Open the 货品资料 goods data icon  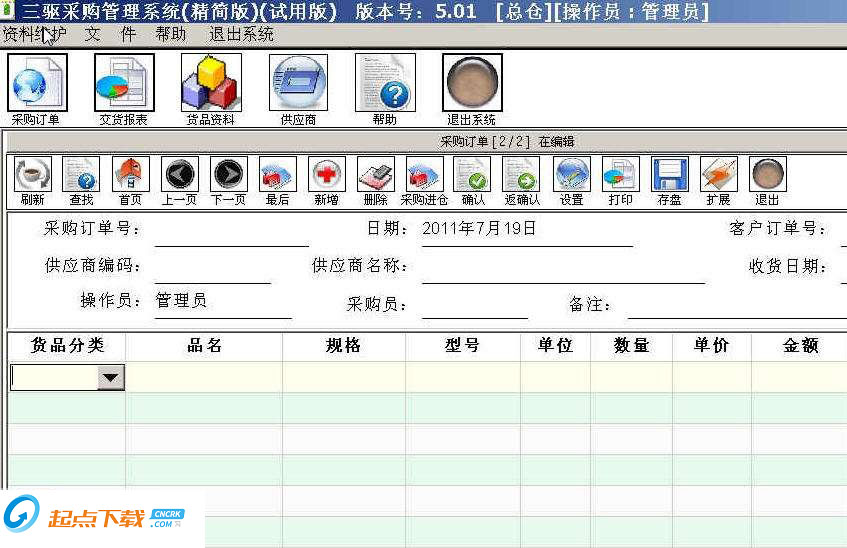click(211, 83)
